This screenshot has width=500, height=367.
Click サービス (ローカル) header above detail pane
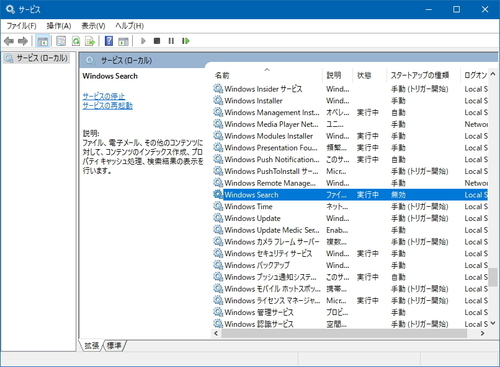(x=126, y=61)
